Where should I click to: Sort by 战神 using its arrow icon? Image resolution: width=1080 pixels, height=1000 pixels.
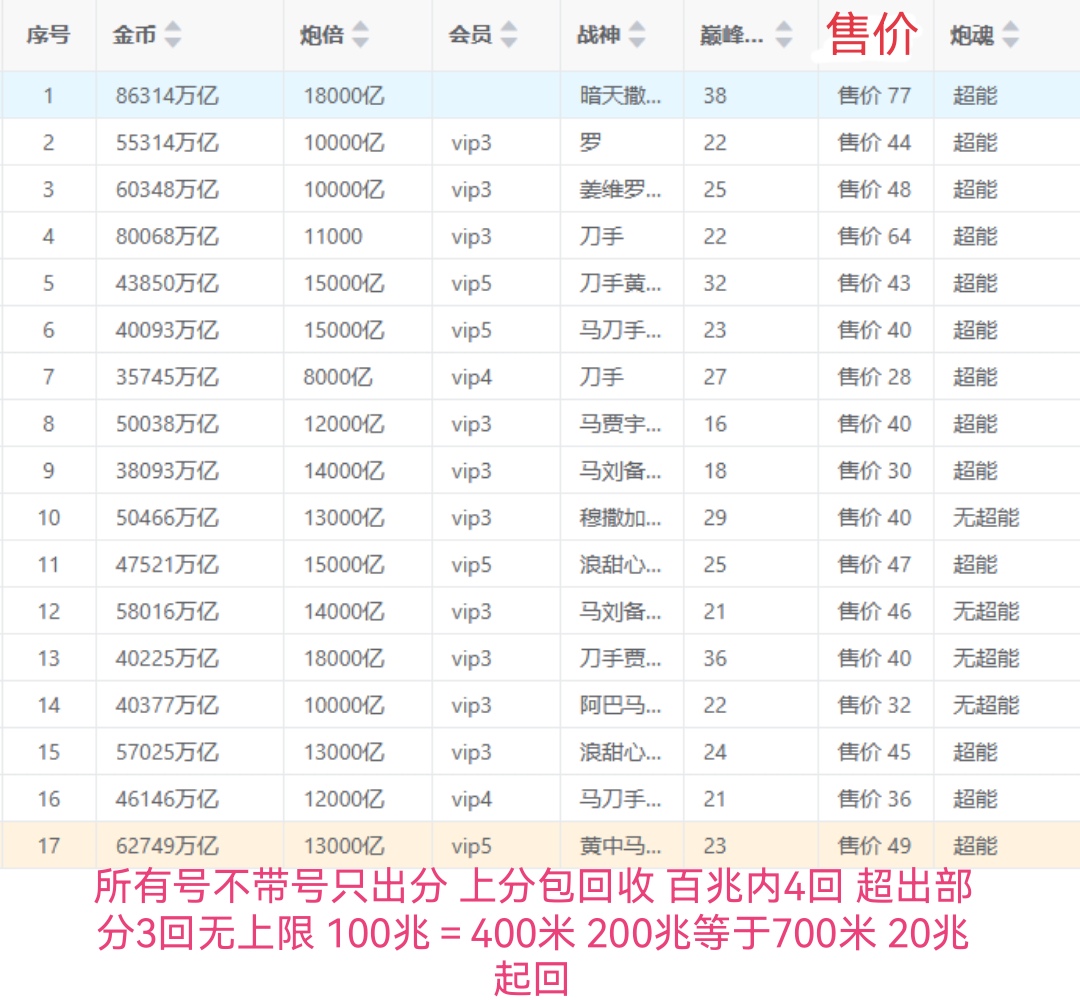pyautogui.click(x=636, y=35)
